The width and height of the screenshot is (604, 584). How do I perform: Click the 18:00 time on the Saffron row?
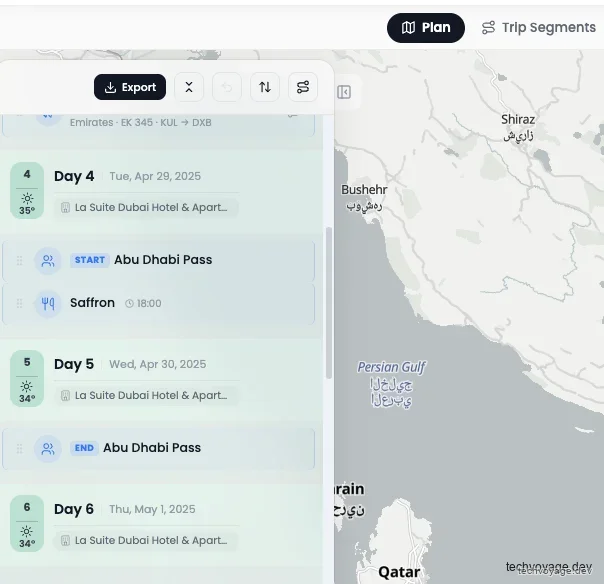point(149,304)
